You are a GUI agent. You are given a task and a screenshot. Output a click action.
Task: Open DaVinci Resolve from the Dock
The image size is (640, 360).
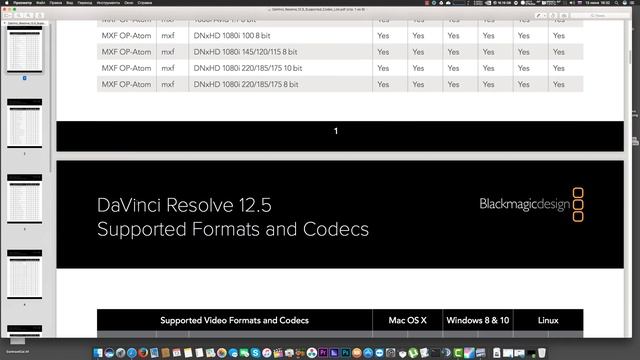point(312,353)
